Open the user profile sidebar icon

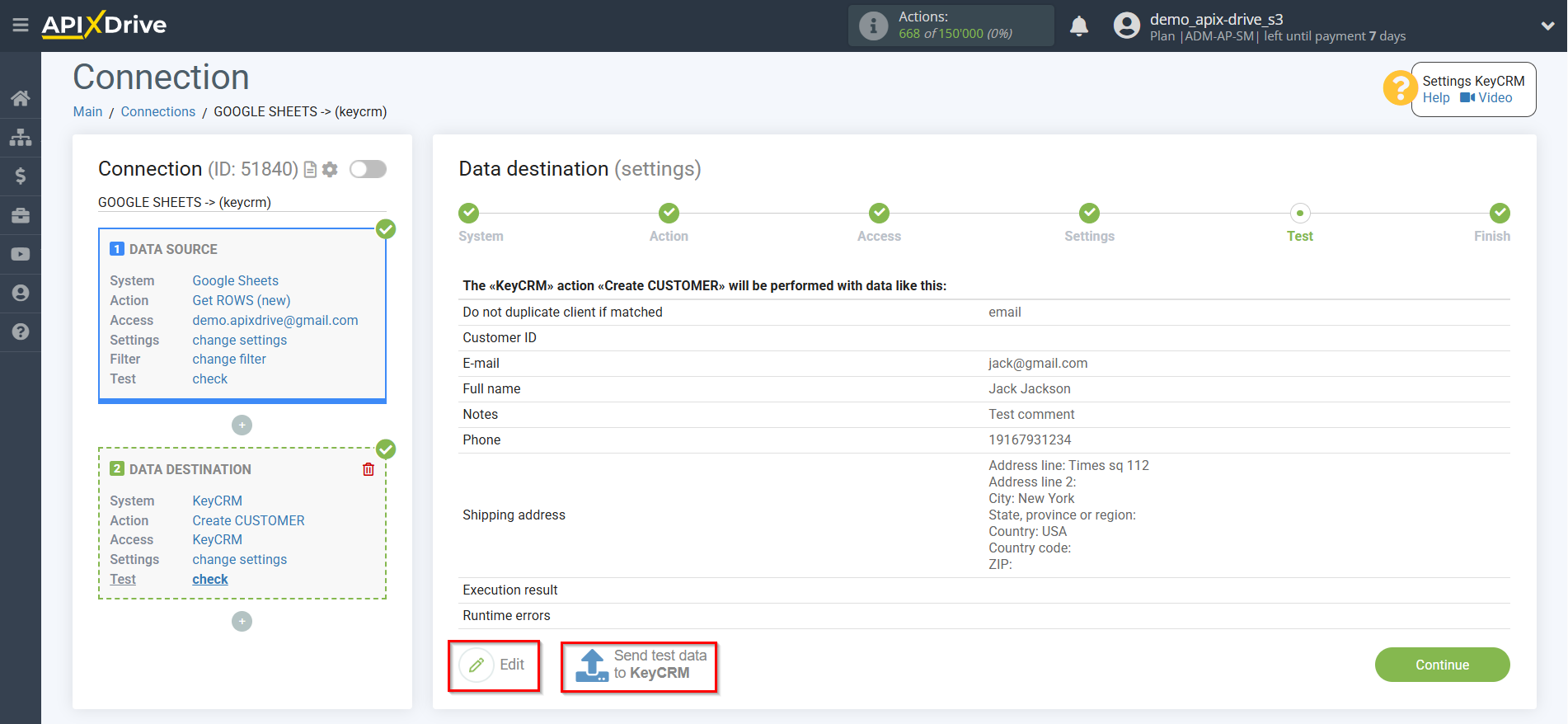pos(21,293)
